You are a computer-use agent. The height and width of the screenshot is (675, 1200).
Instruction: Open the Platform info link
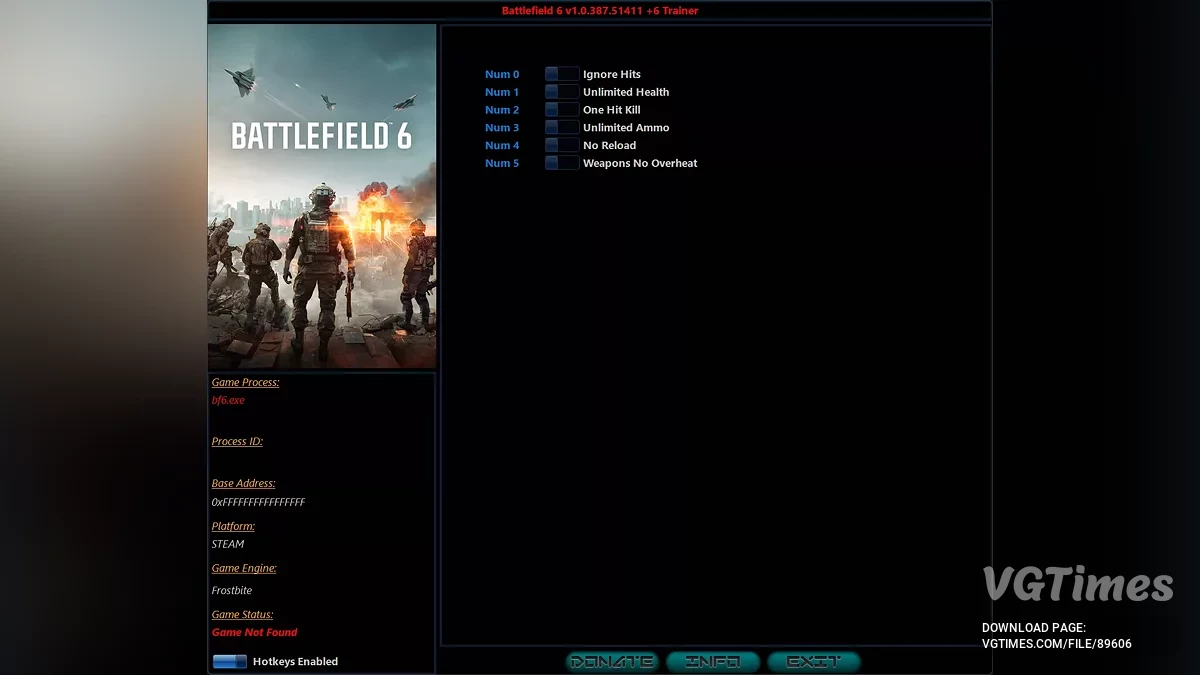pyautogui.click(x=232, y=525)
